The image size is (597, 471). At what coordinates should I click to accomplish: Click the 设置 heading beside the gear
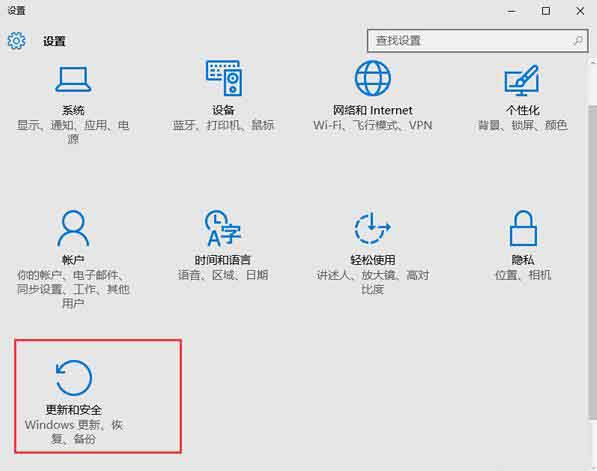(54, 41)
